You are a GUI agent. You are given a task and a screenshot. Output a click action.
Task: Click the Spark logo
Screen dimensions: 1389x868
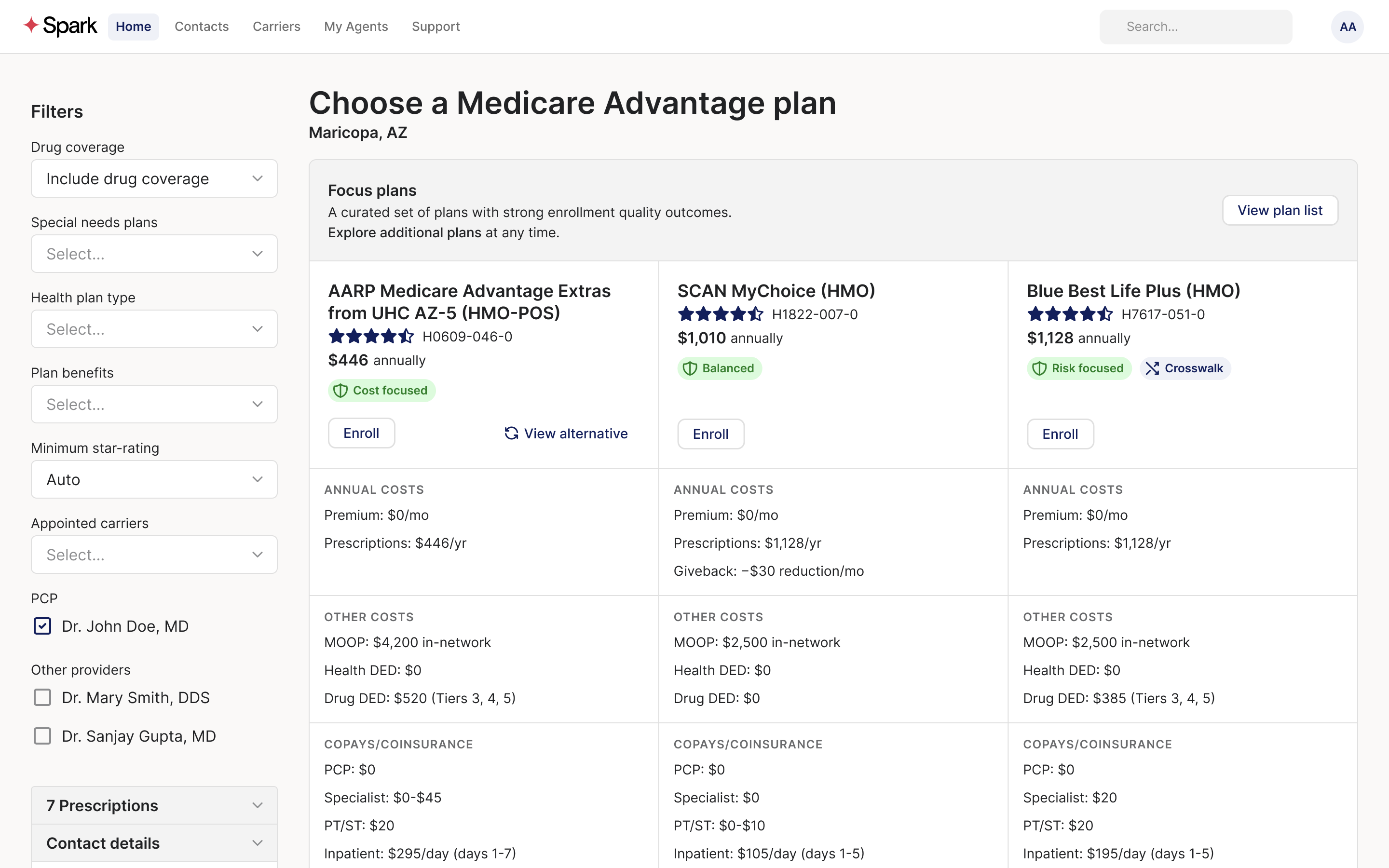pos(60,27)
